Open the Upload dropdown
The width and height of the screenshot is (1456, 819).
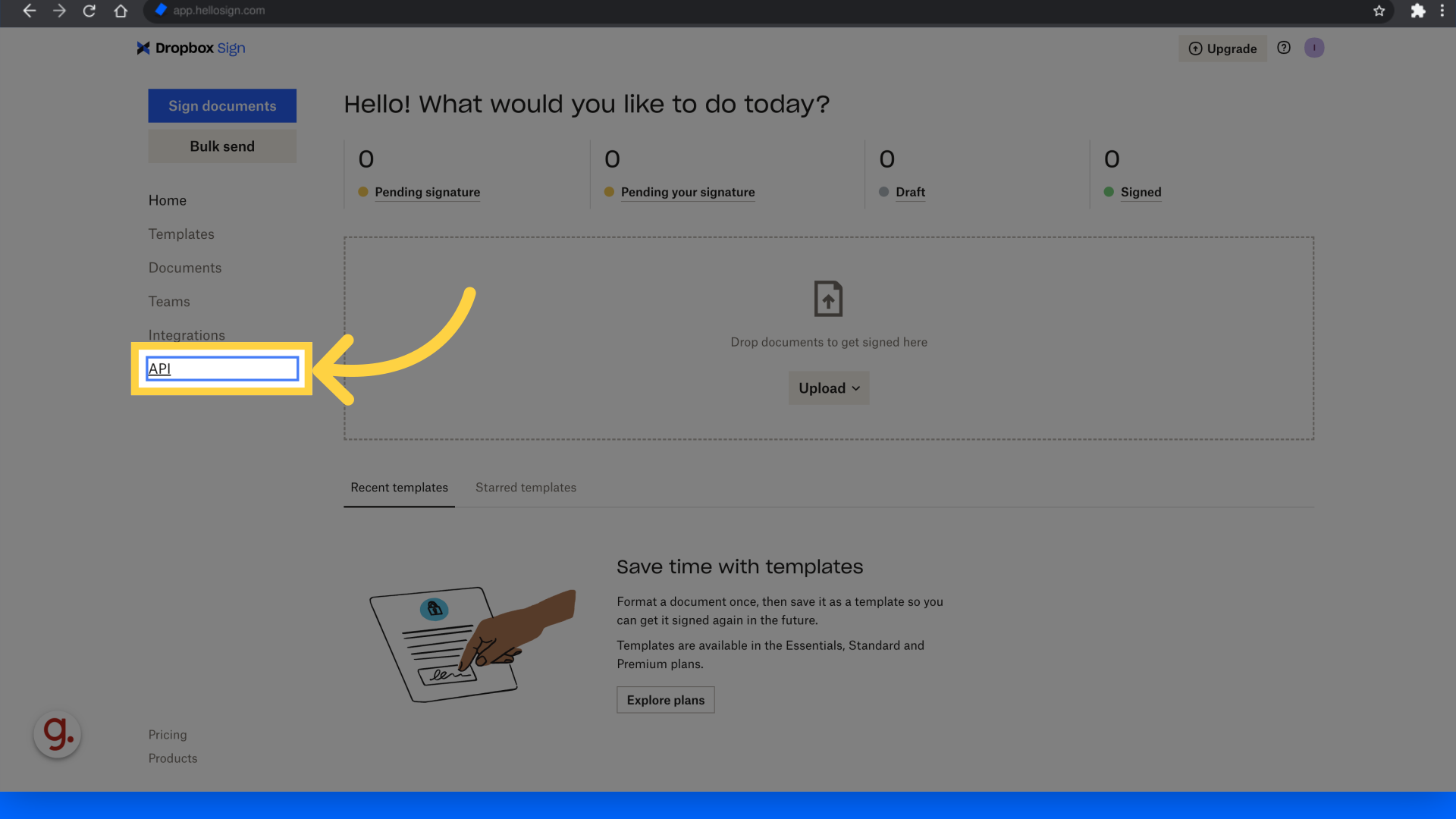tap(828, 388)
